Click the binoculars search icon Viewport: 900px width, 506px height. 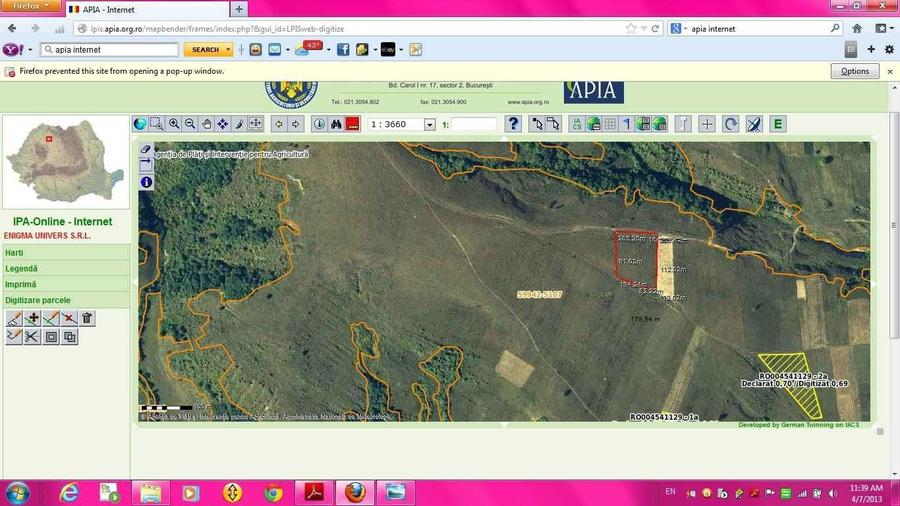pyautogui.click(x=336, y=124)
